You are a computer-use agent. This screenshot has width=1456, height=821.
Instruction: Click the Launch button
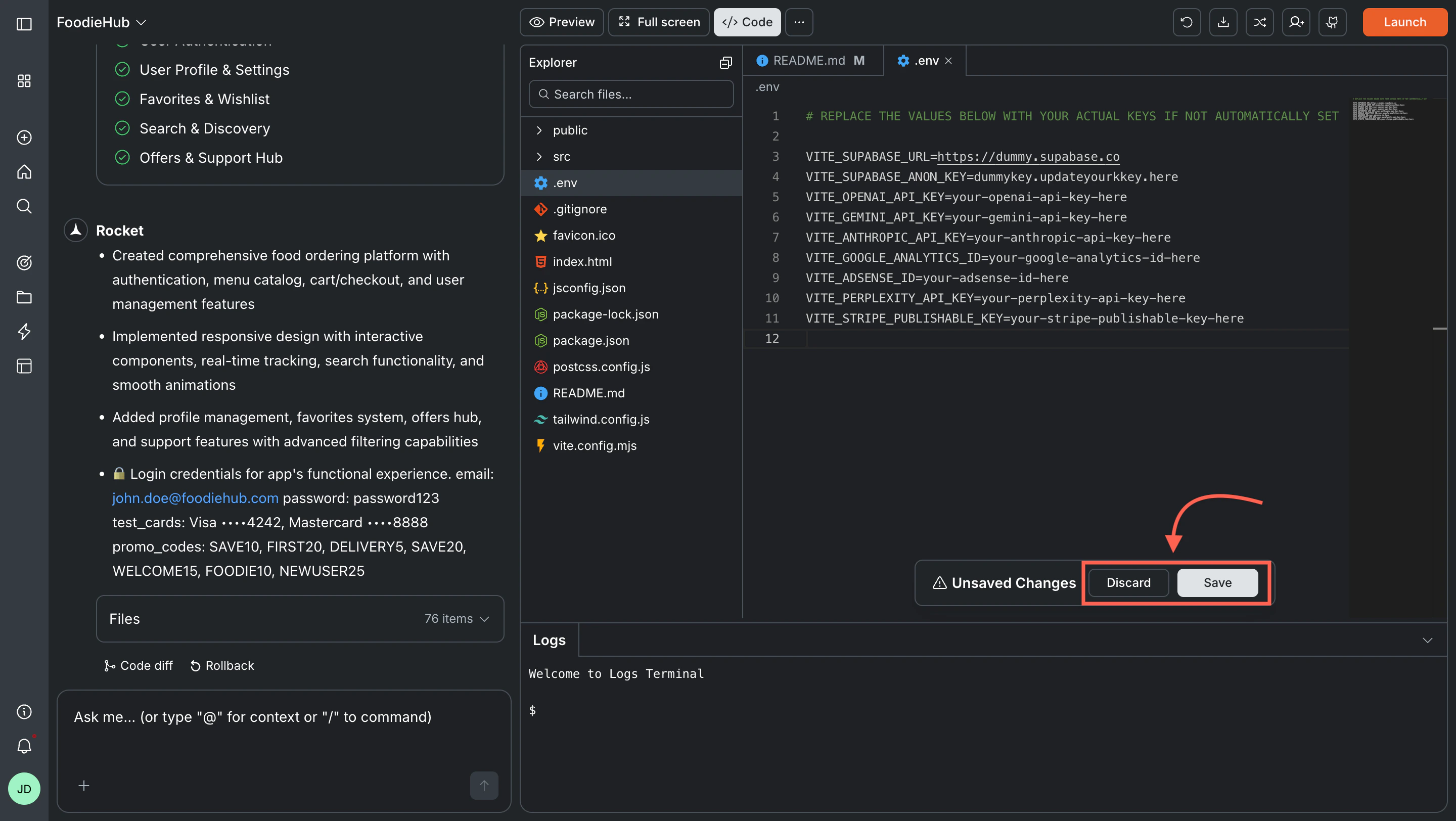pyautogui.click(x=1404, y=22)
